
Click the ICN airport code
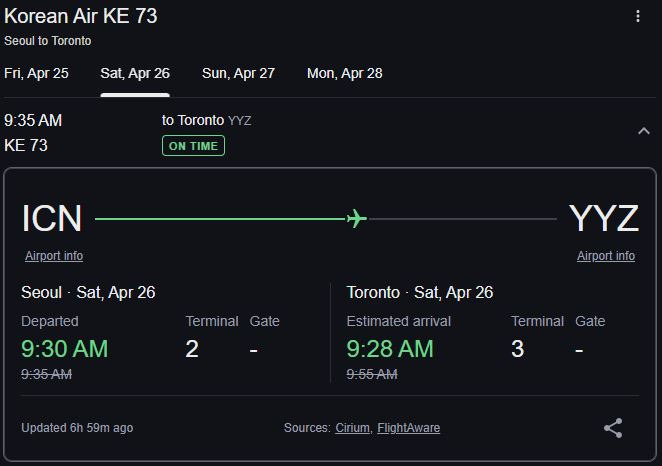52,218
